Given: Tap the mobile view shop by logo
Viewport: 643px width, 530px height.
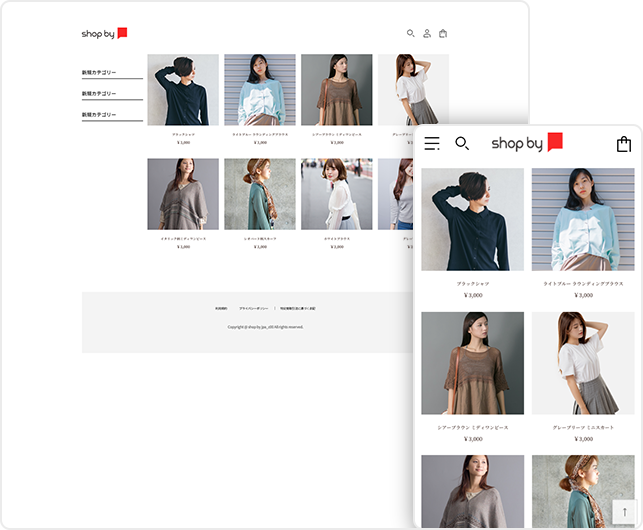Looking at the screenshot, I should pyautogui.click(x=527, y=142).
